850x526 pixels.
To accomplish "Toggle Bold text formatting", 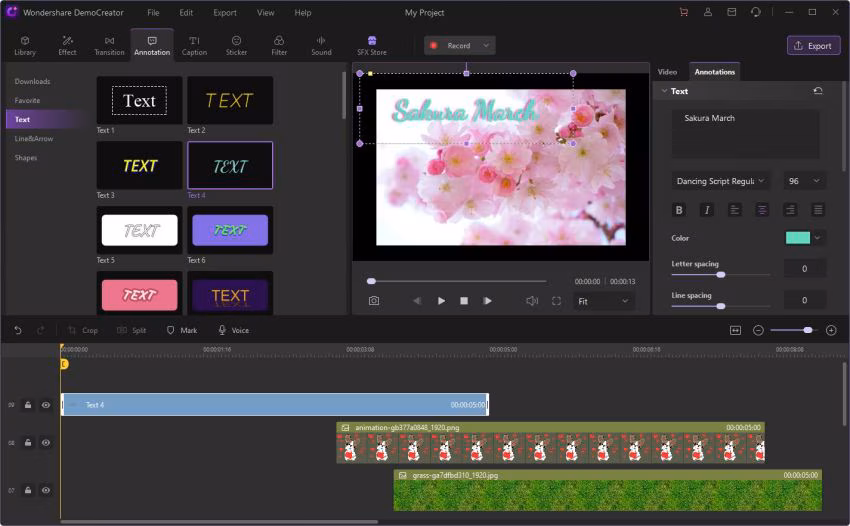I will pyautogui.click(x=679, y=210).
